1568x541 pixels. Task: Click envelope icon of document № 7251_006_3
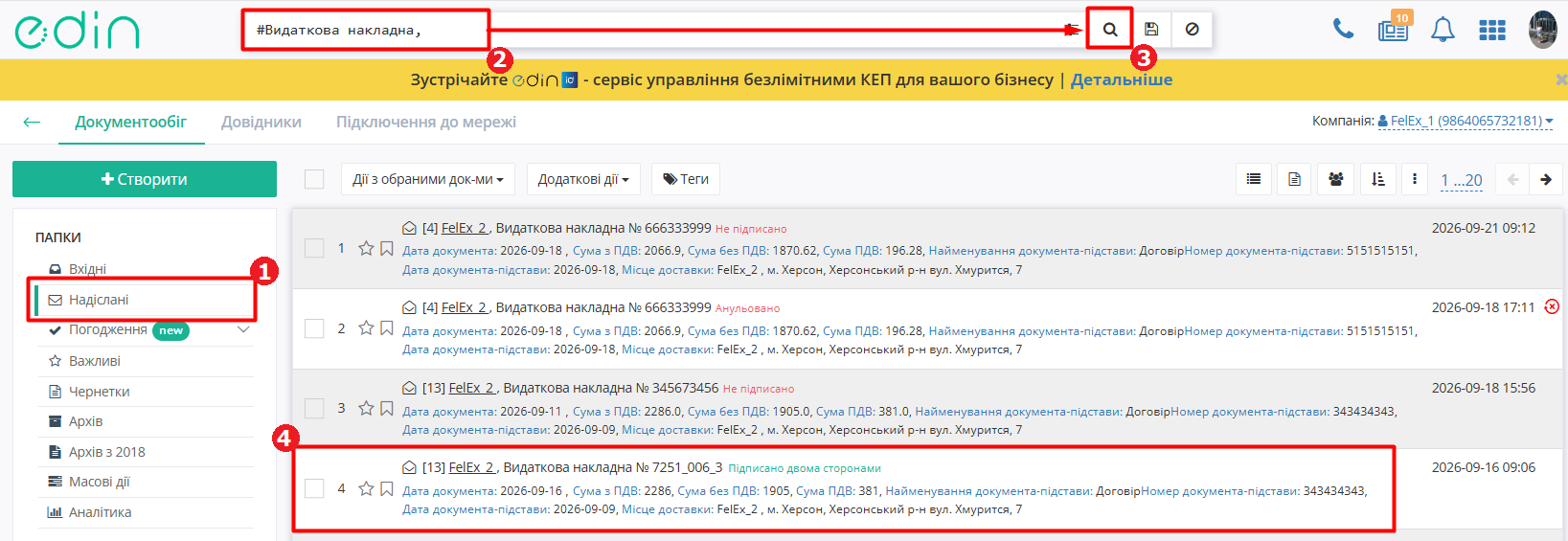tap(409, 467)
